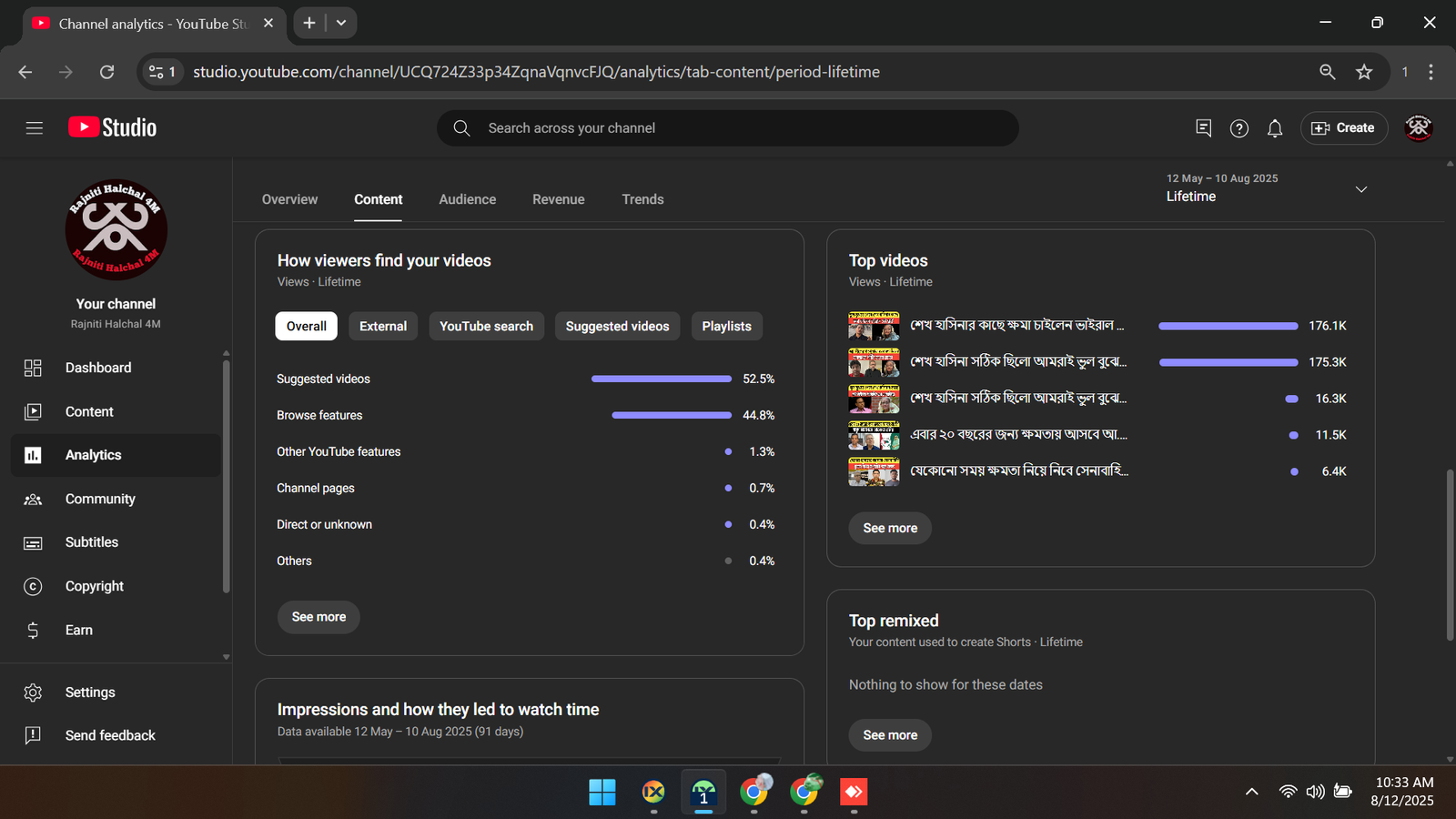
Task: Click the Community sidebar icon
Action: pyautogui.click(x=33, y=499)
